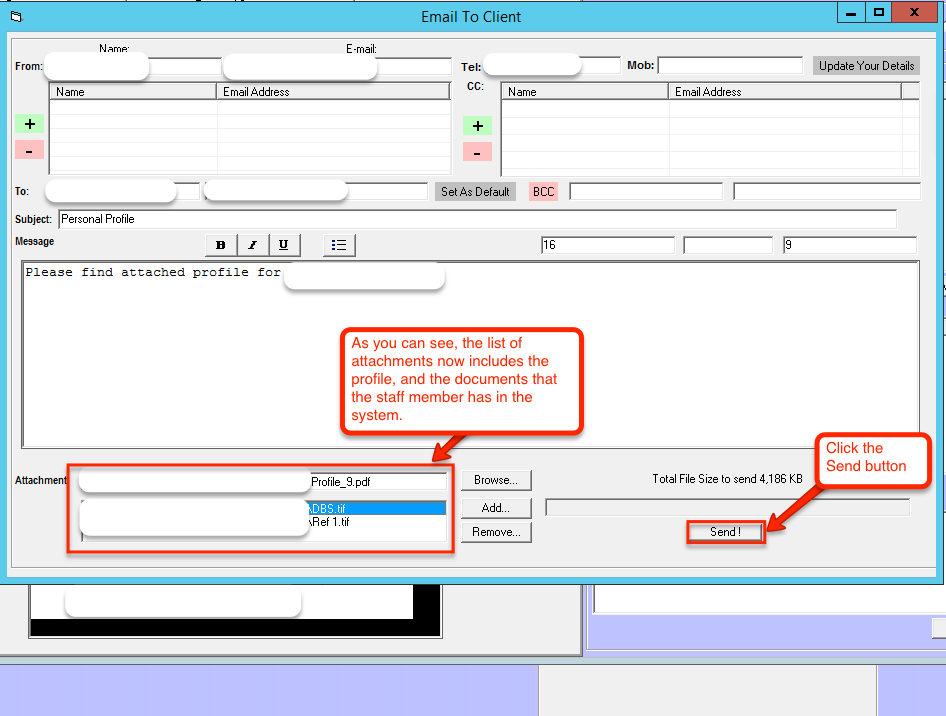Insert a bulleted list in message
Viewport: 946px width, 716px height.
pos(339,245)
